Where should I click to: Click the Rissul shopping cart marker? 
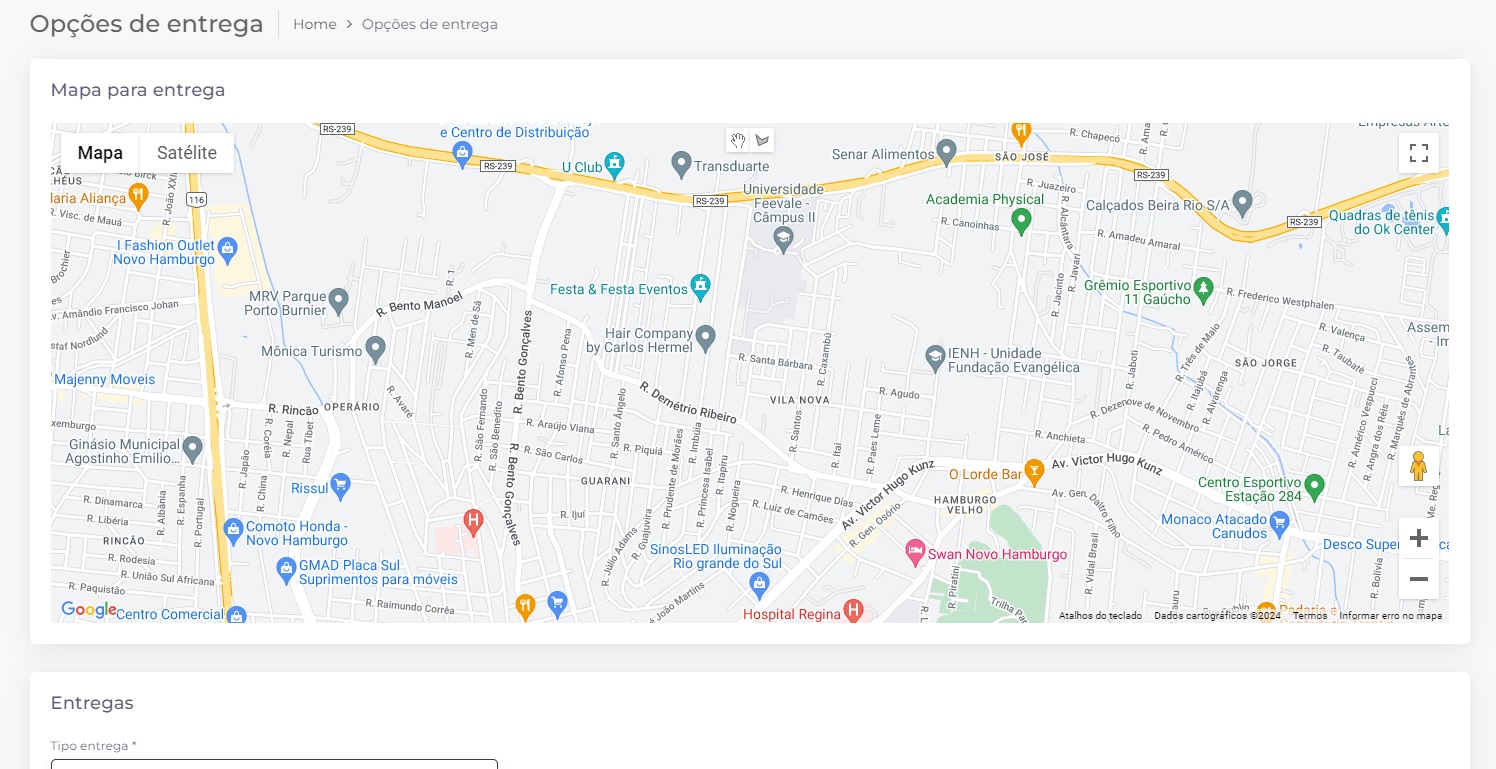[341, 484]
